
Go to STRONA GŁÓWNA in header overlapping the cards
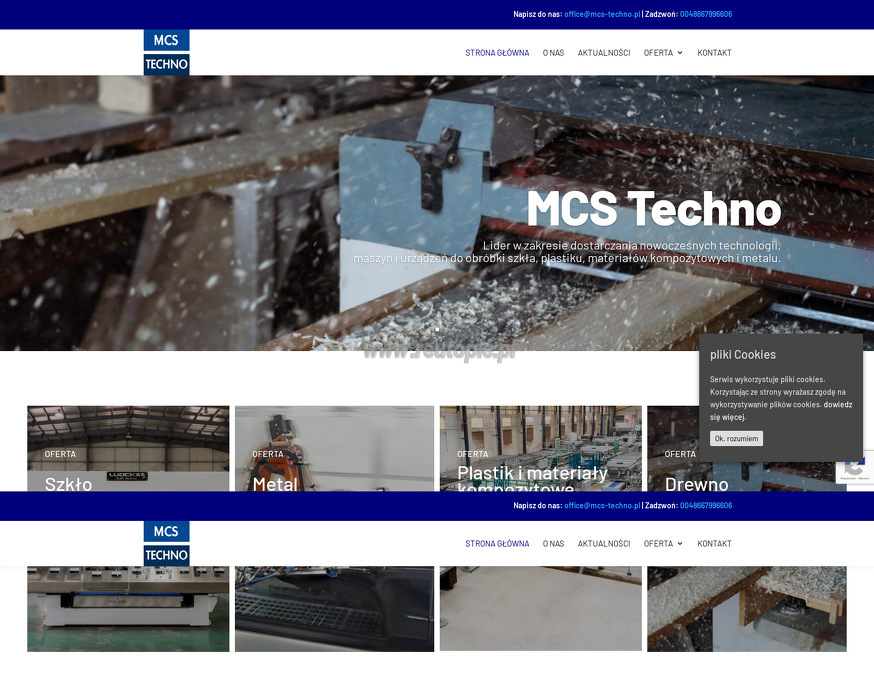497,543
